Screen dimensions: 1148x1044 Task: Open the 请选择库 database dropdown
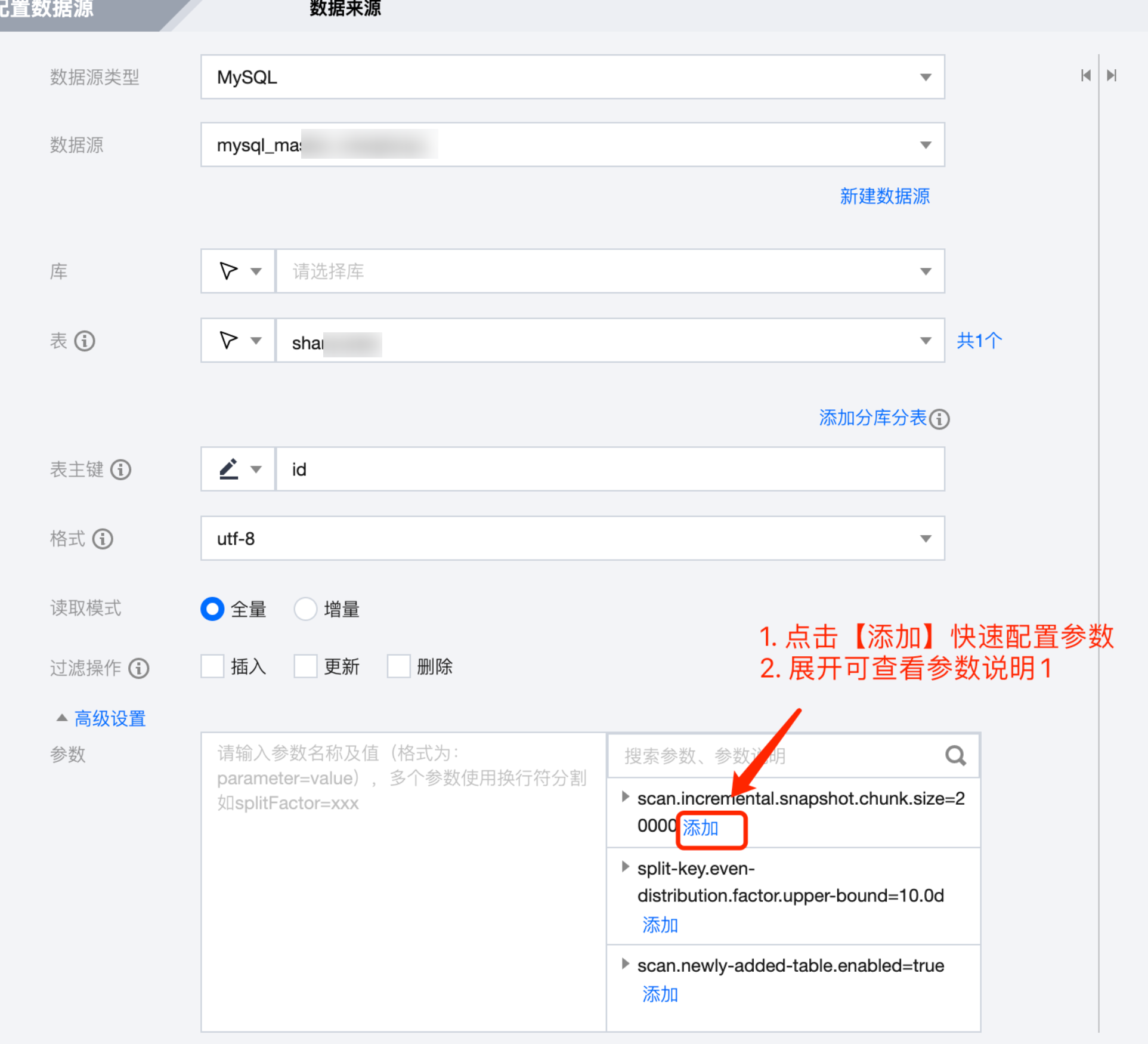(609, 271)
